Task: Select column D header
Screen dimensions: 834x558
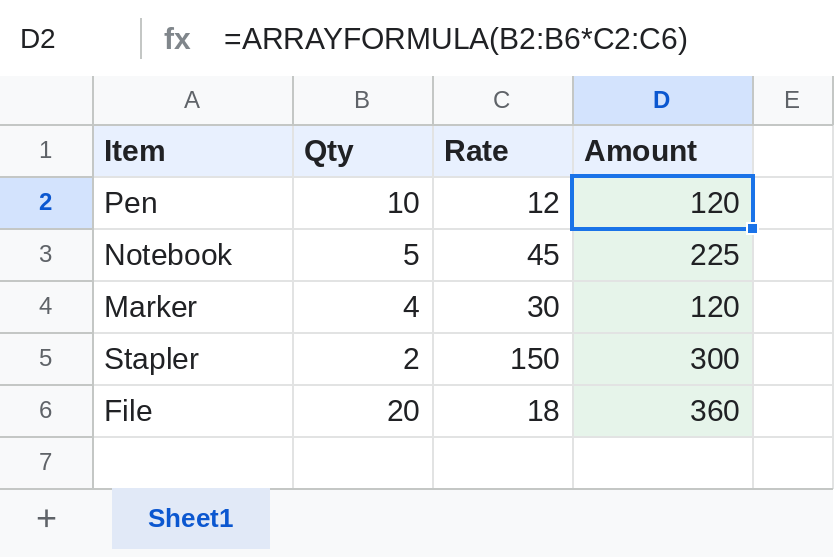Action: coord(663,100)
